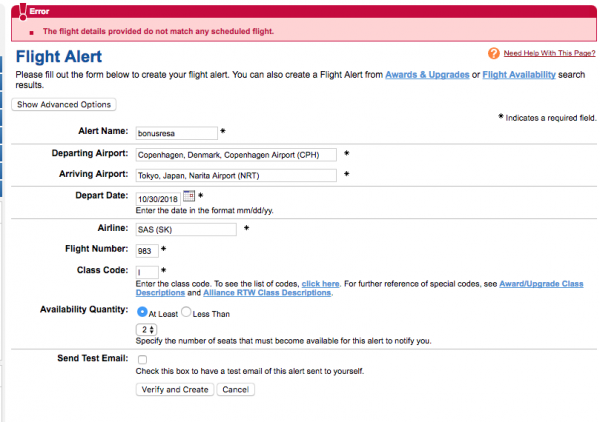The image size is (600, 422).
Task: Select the Less Than radio button
Action: coord(186,312)
